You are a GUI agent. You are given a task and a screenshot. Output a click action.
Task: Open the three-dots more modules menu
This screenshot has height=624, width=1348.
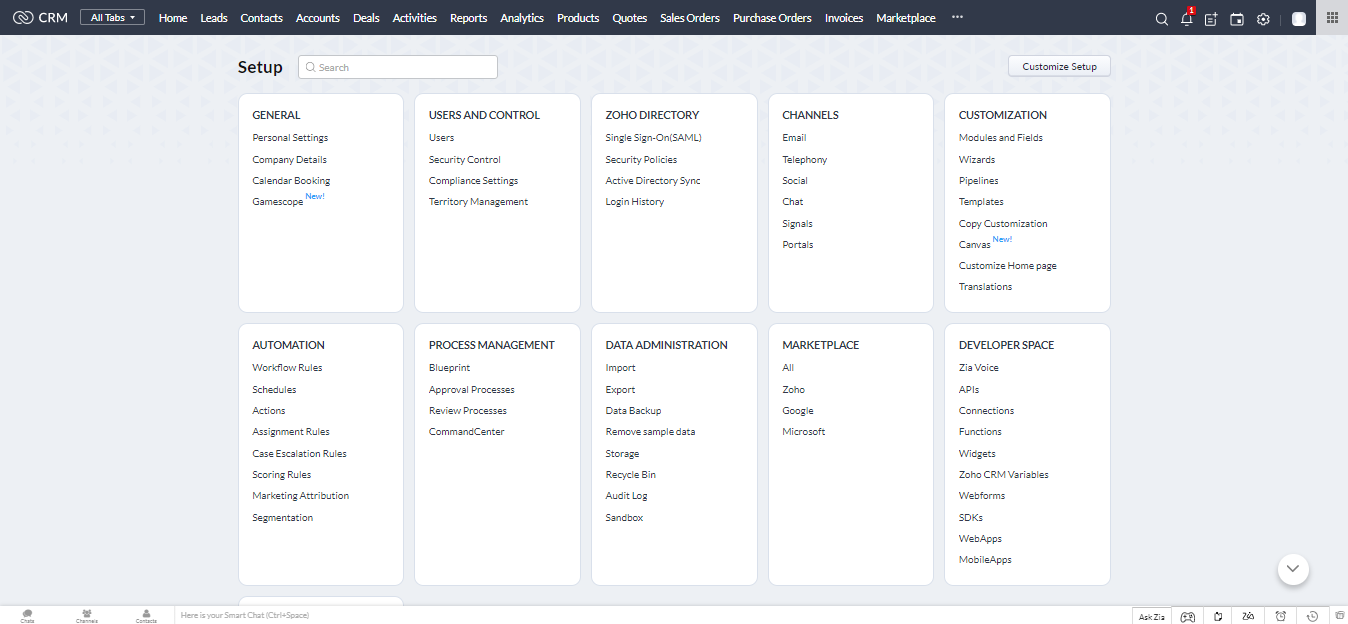(957, 18)
